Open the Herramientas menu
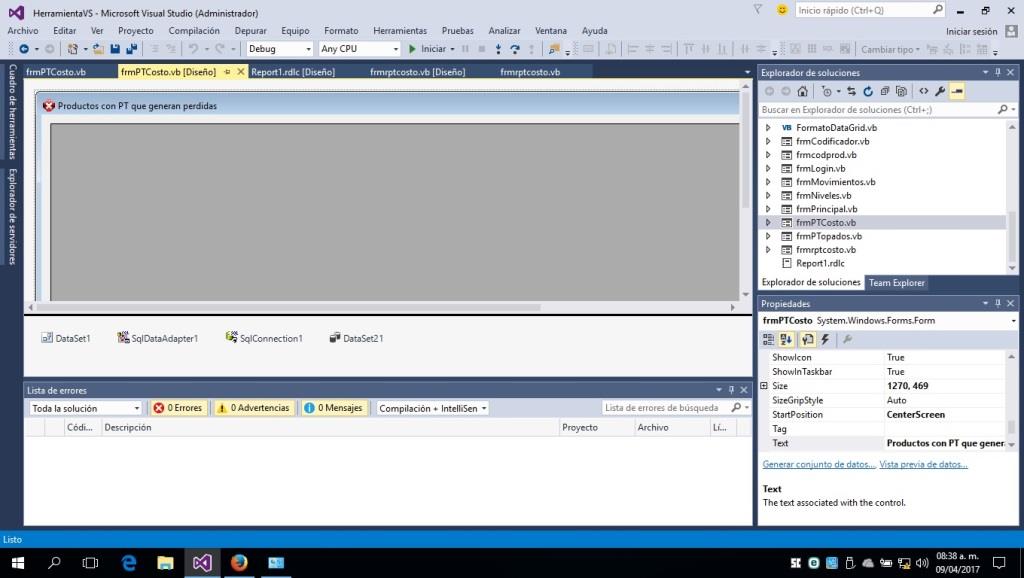Viewport: 1024px width, 578px height. (400, 31)
